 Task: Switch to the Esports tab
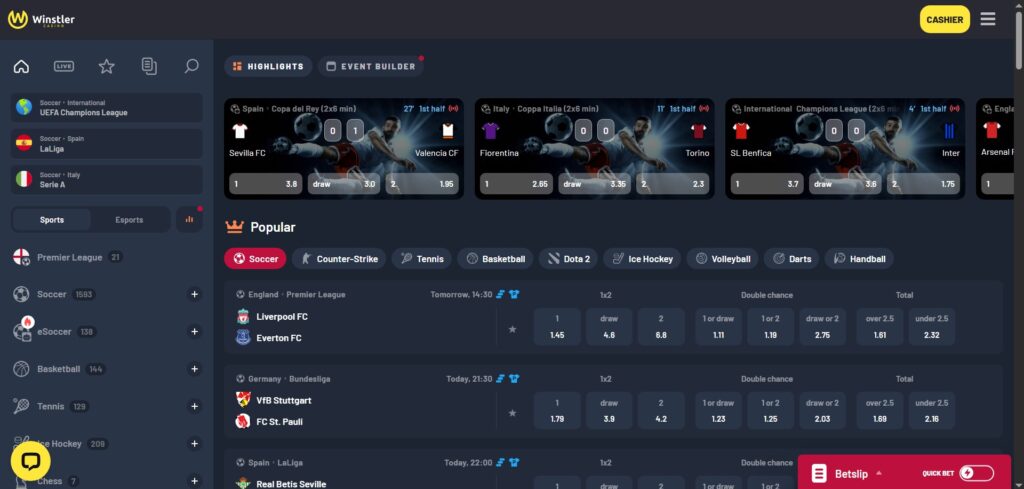[129, 220]
